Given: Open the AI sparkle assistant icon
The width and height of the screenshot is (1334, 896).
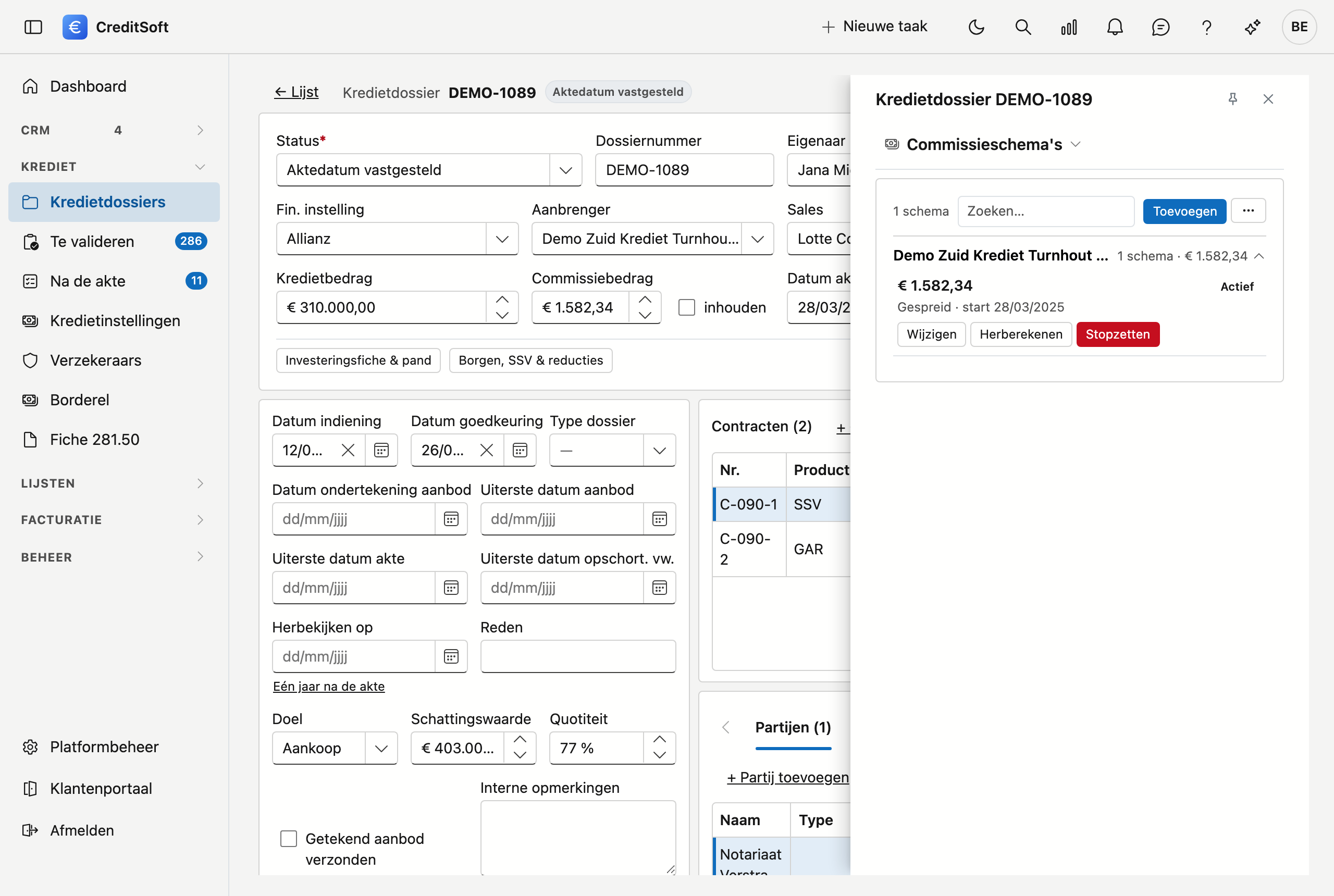Looking at the screenshot, I should point(1252,27).
